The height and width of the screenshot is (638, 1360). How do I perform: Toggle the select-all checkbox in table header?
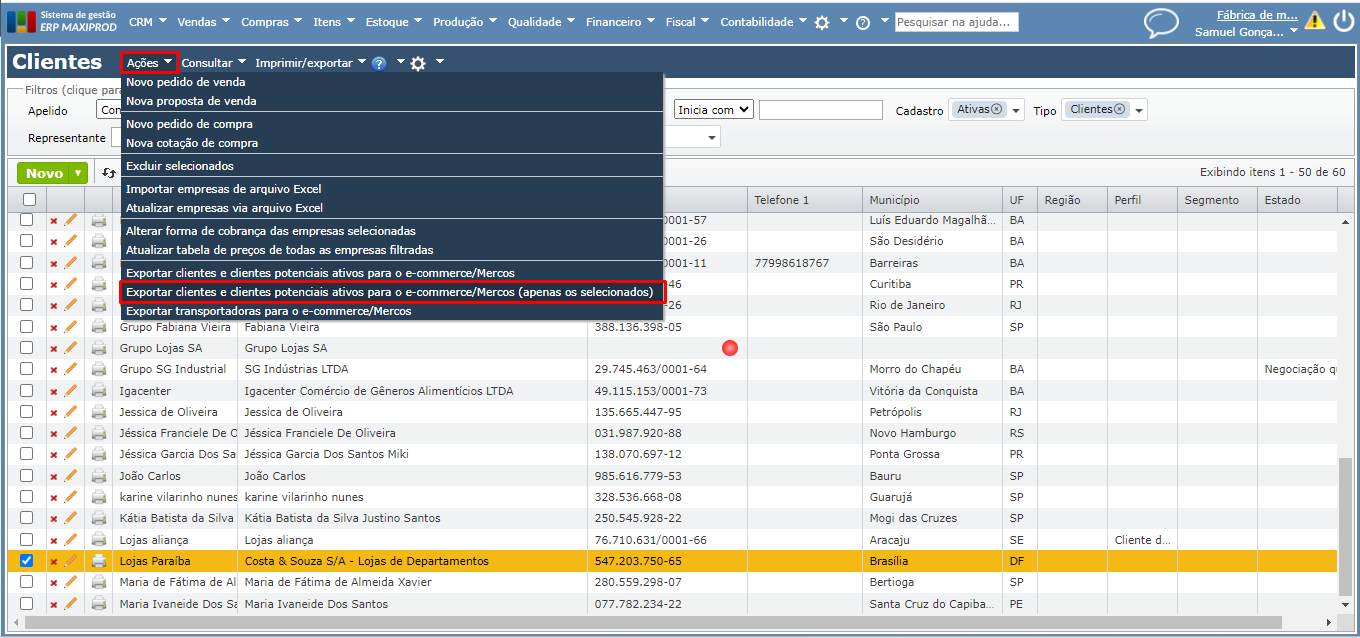[27, 200]
